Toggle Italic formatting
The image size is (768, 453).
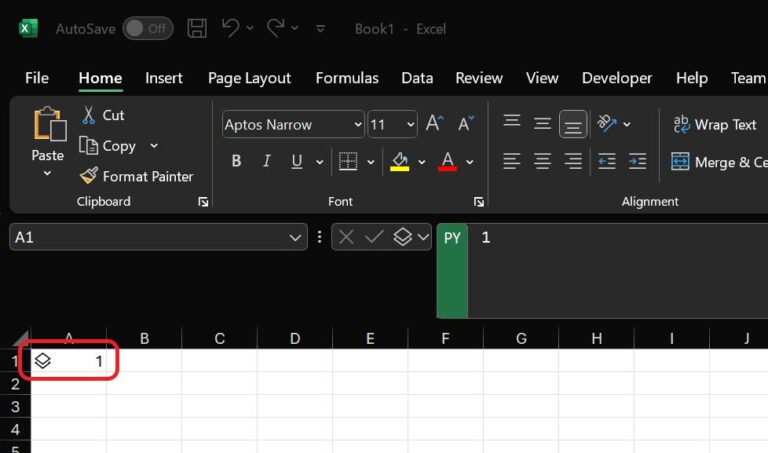click(x=266, y=161)
